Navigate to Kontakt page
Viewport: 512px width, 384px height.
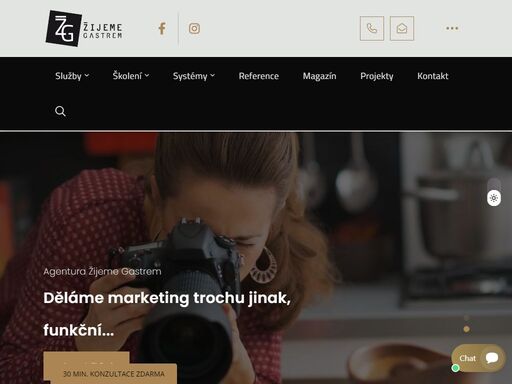click(x=433, y=76)
